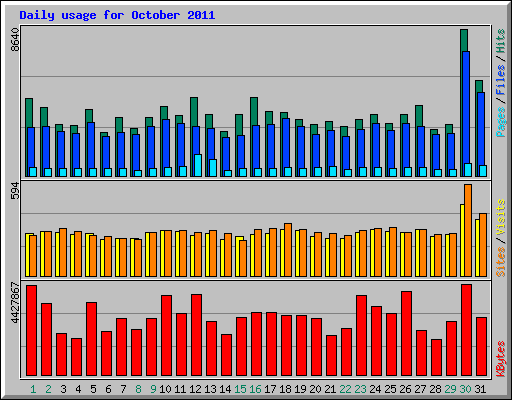512x400 pixels.
Task: Click day label 22 on the x-axis
Action: 345,389
